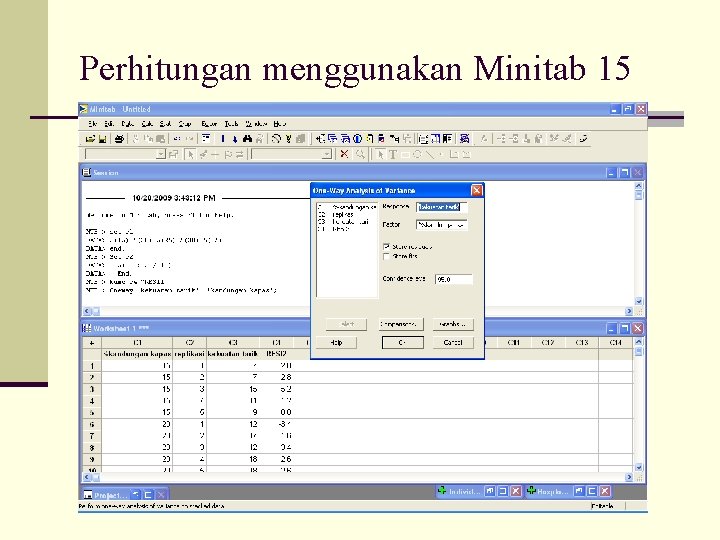Open the Stat menu
This screenshot has width=720, height=540.
pos(165,124)
